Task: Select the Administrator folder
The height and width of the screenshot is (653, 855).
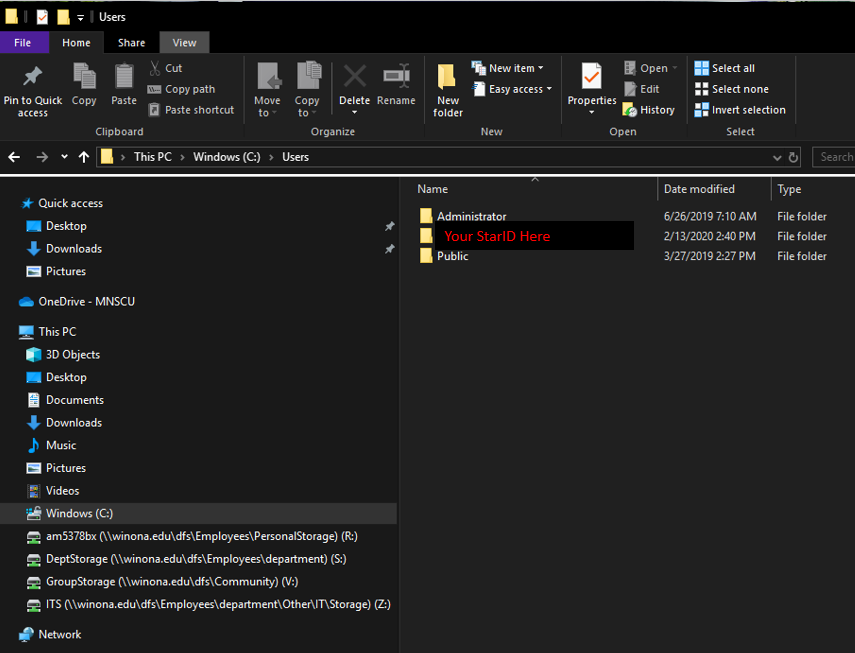Action: pos(471,216)
